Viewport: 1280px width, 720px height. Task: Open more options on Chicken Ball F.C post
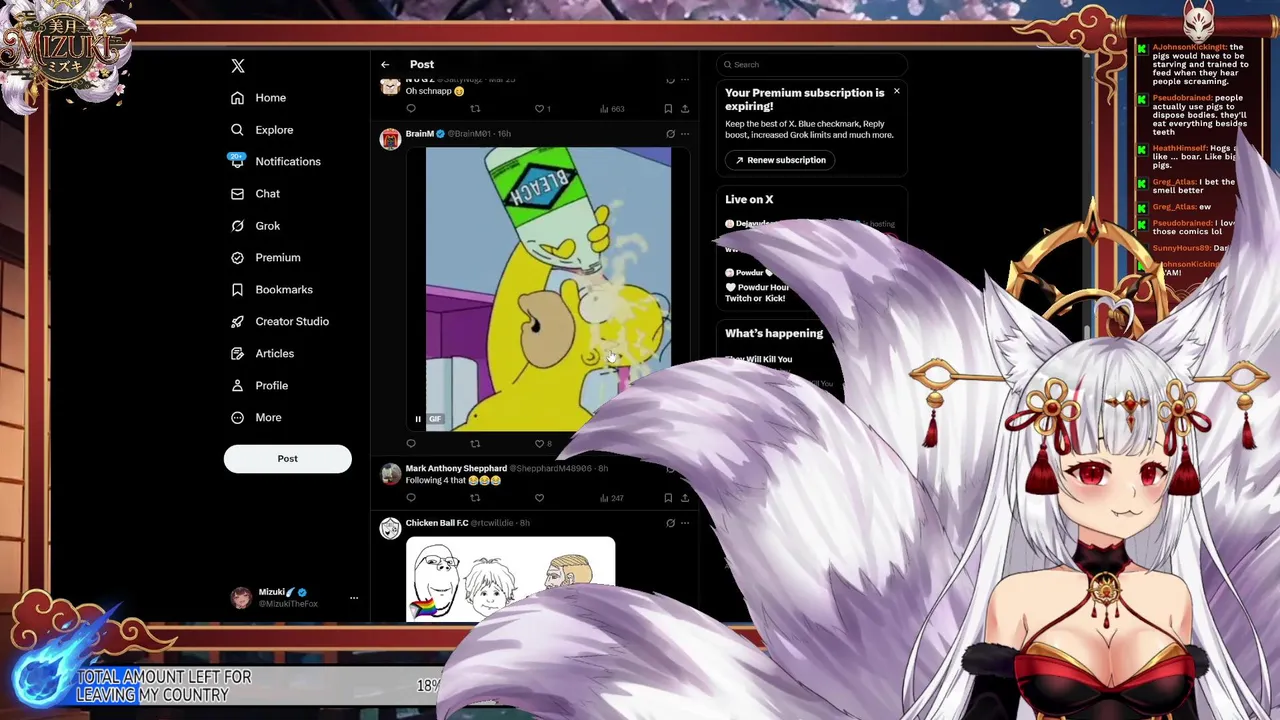685,523
